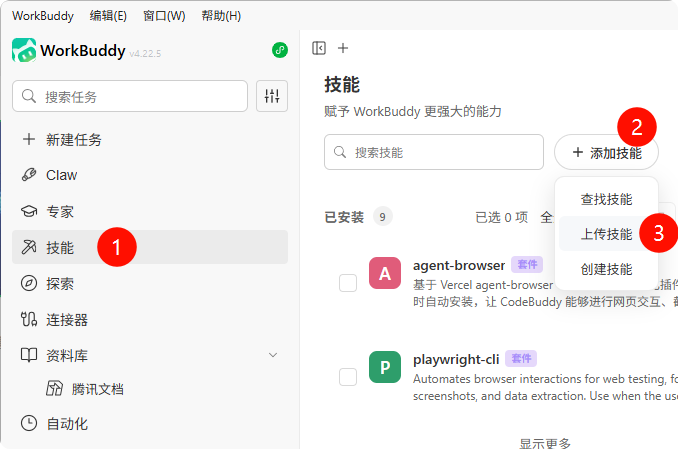Click the green link status icon
Image resolution: width=678 pixels, height=449 pixels.
(x=280, y=50)
